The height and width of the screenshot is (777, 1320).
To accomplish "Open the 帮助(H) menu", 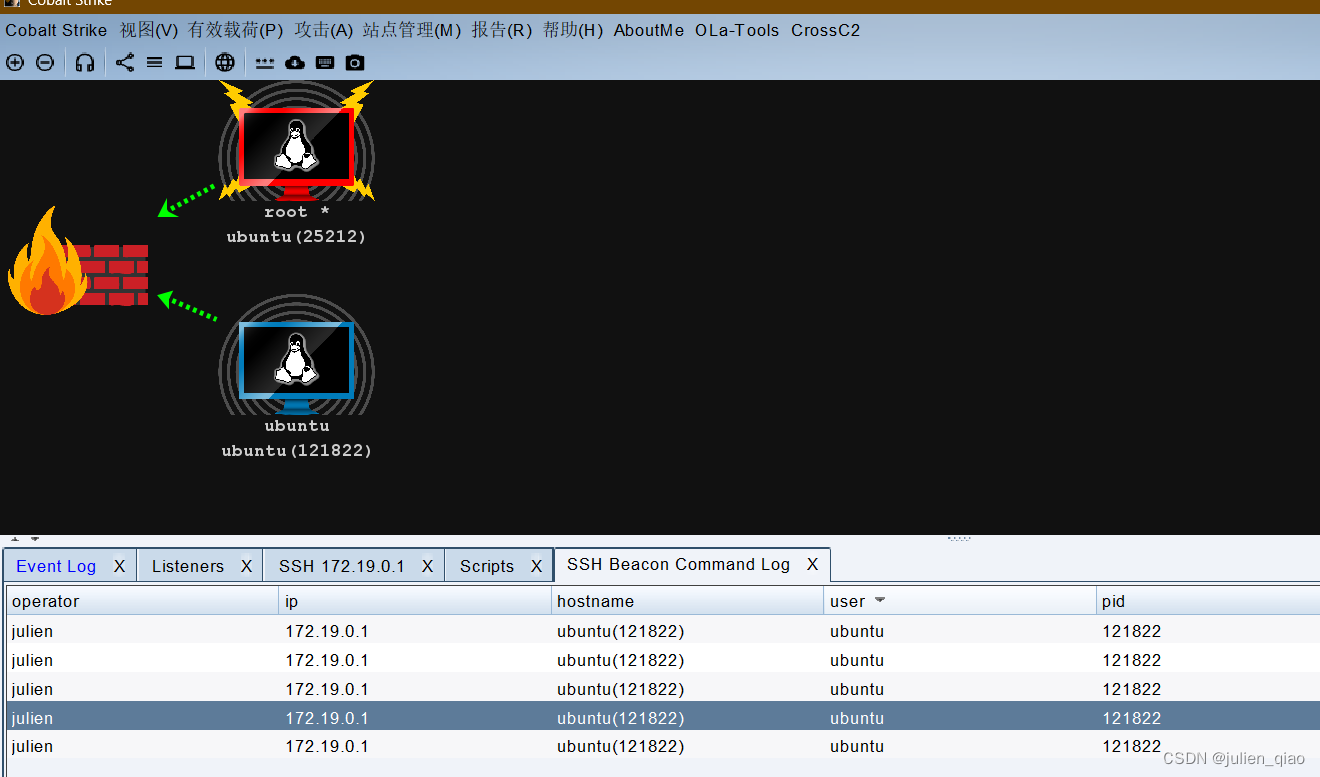I will (x=573, y=30).
